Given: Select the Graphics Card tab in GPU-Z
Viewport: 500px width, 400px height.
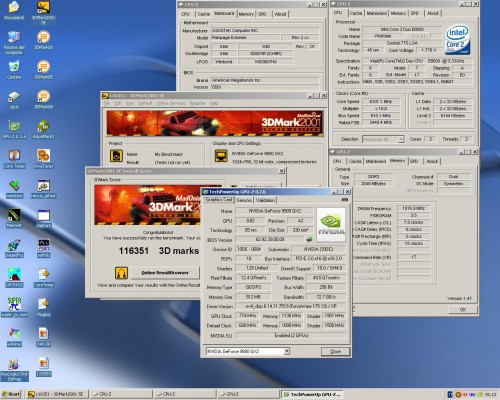Looking at the screenshot, I should 219,200.
